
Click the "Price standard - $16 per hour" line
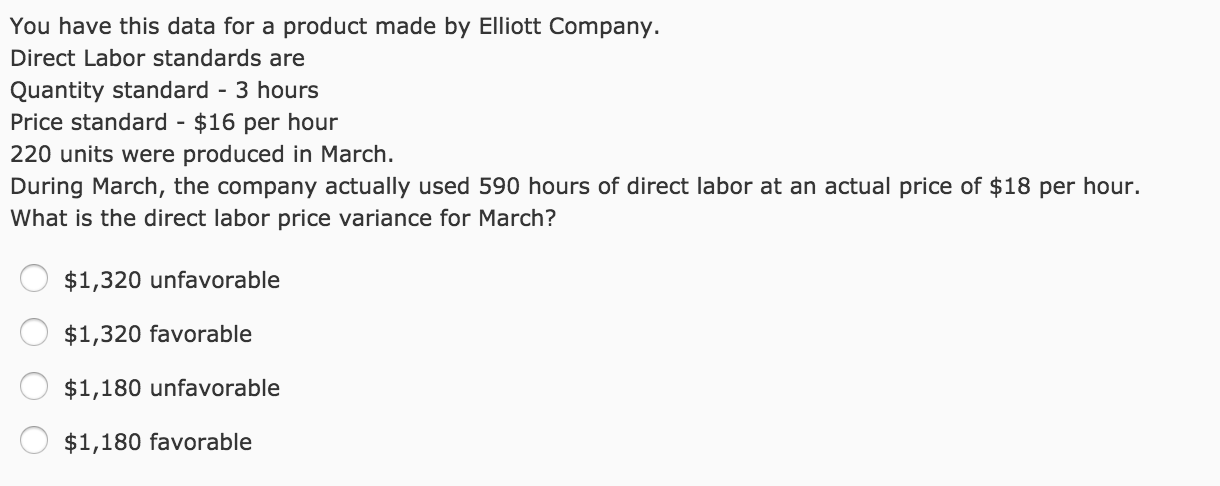coord(174,122)
